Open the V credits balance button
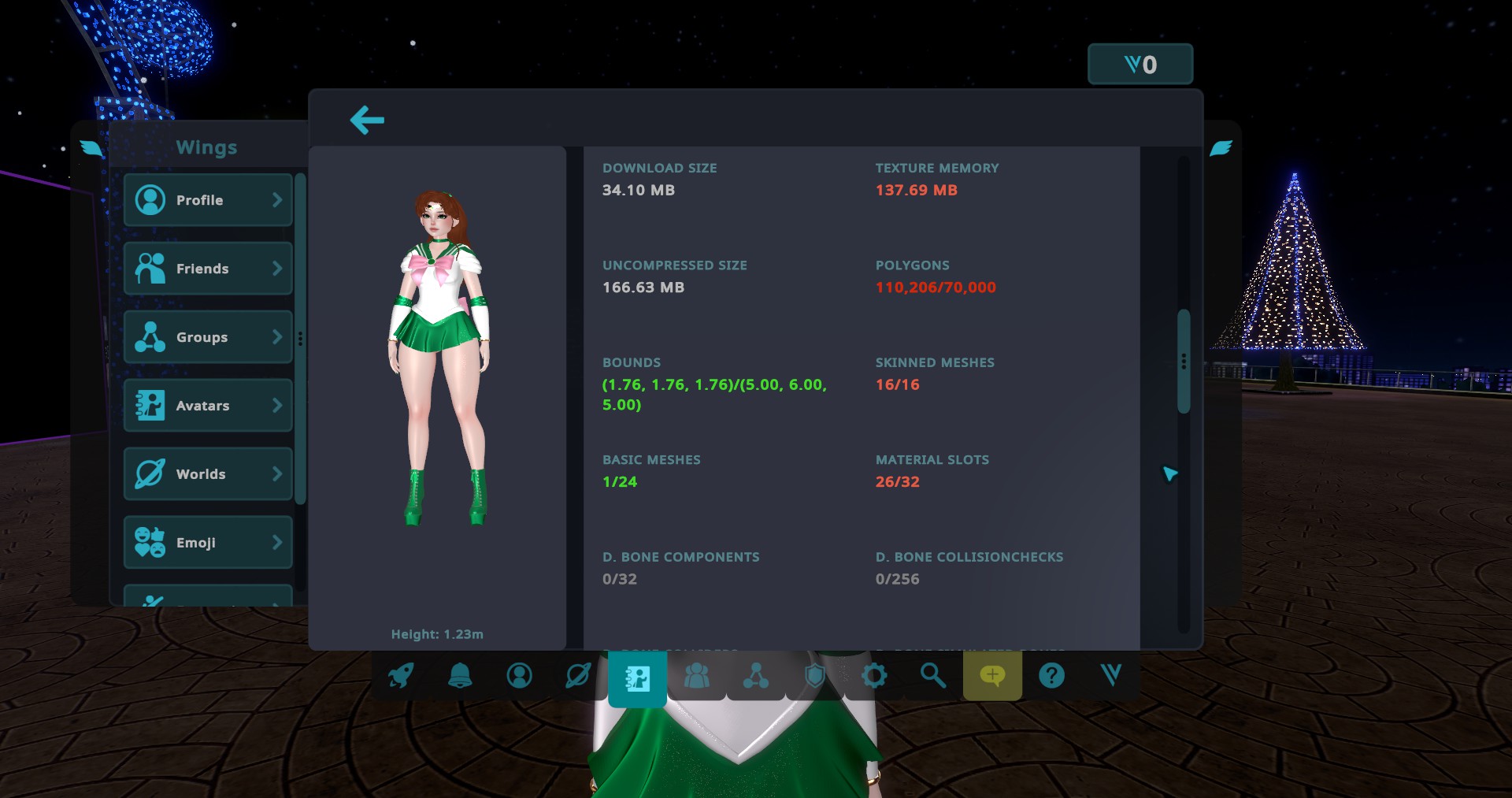The height and width of the screenshot is (798, 1512). tap(1140, 65)
